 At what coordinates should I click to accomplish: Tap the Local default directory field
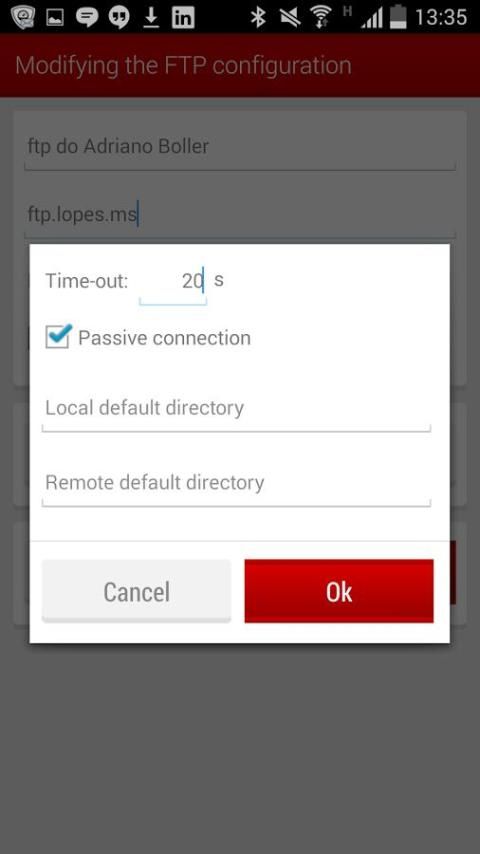point(236,411)
